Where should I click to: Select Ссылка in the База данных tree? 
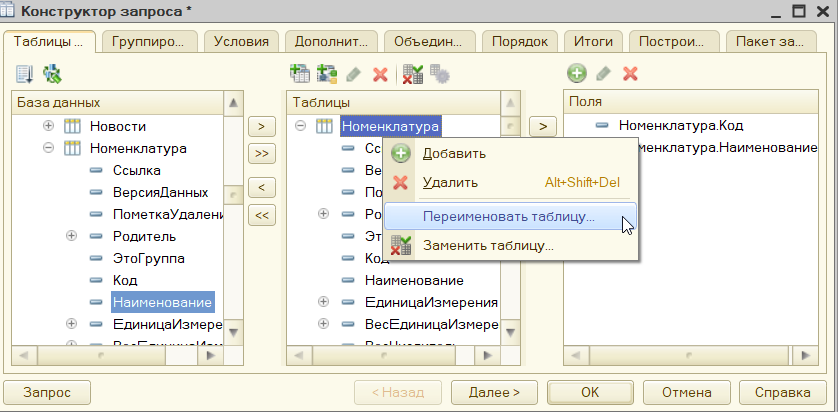[136, 170]
